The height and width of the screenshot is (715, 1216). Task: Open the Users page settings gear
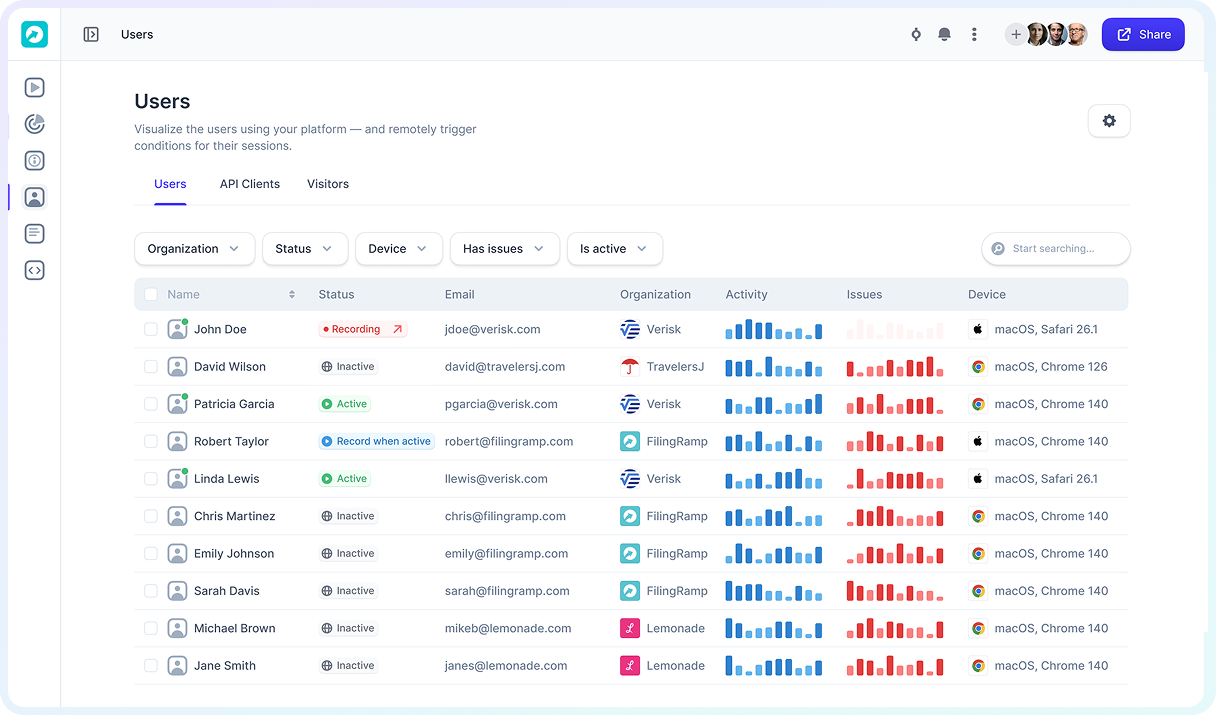(1108, 120)
